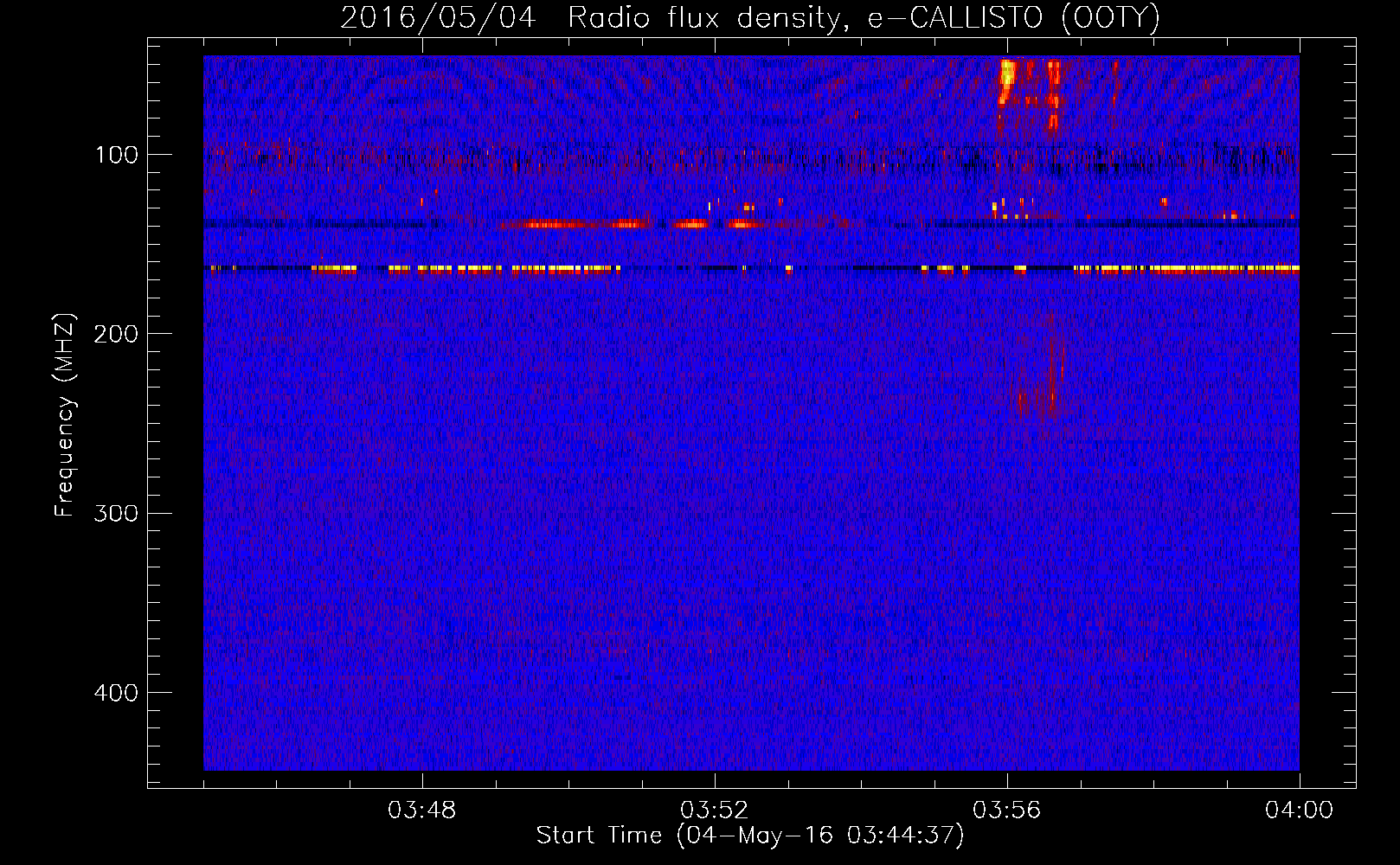The image size is (1400, 865).
Task: Click the 03:52 time axis label
Action: pos(715,811)
